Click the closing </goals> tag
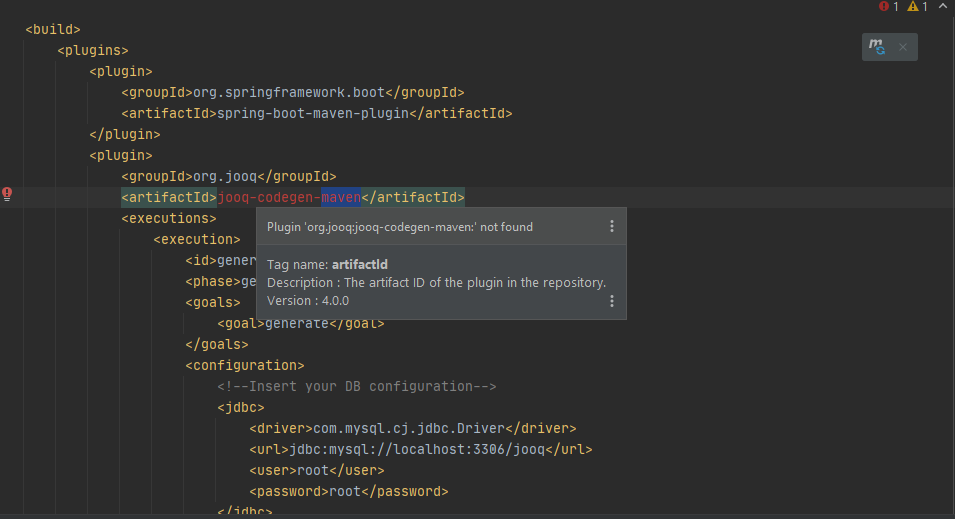This screenshot has width=955, height=519. point(217,344)
